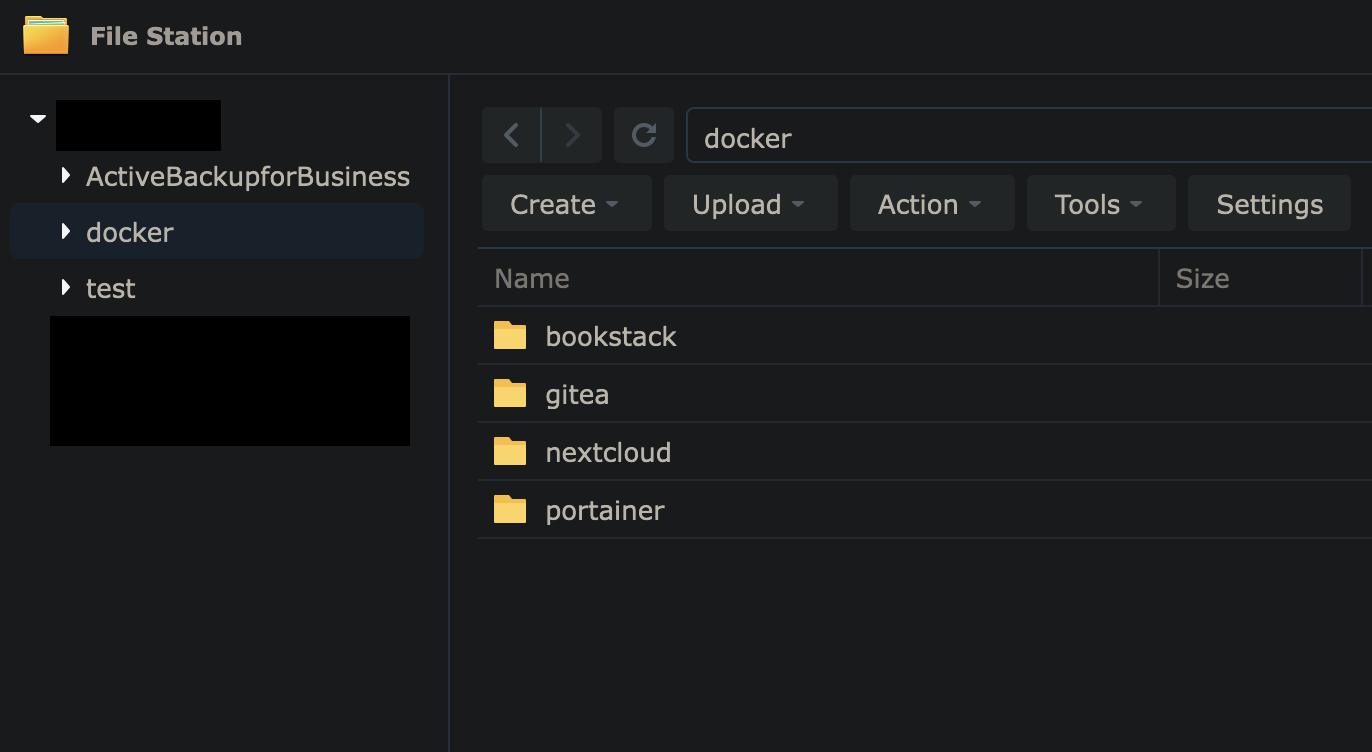
Task: Open the Action dropdown menu
Action: pos(932,204)
